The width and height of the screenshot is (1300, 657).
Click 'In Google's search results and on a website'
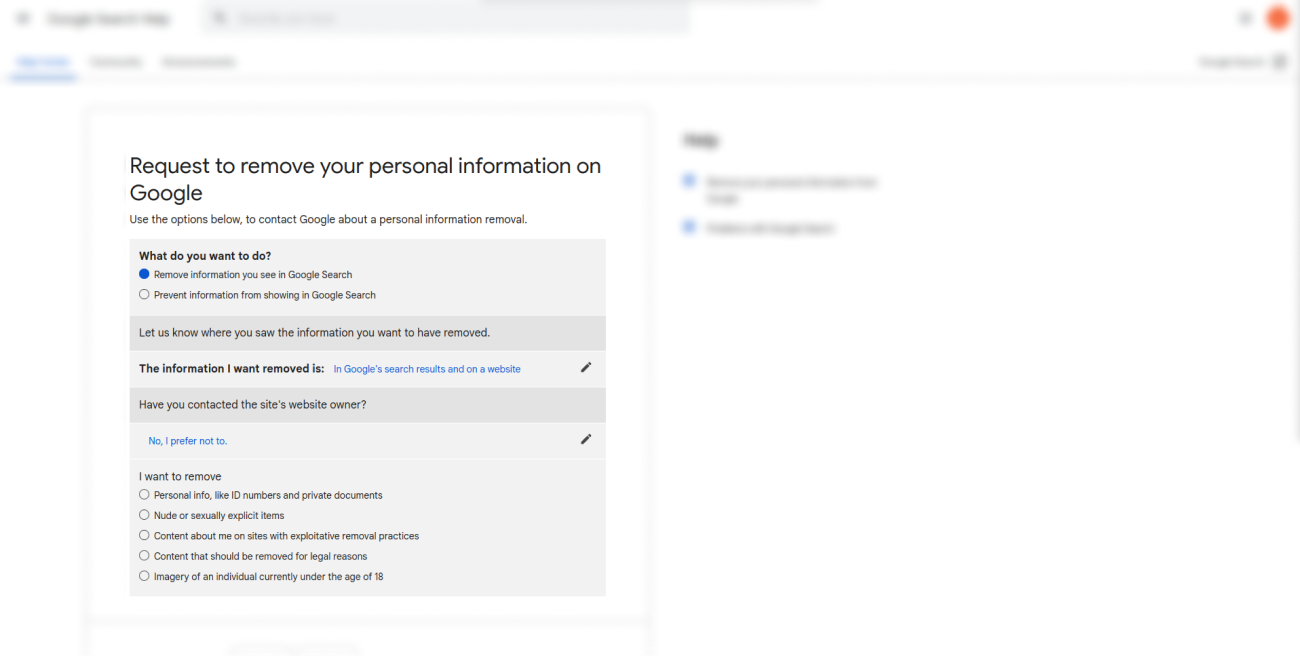click(427, 369)
